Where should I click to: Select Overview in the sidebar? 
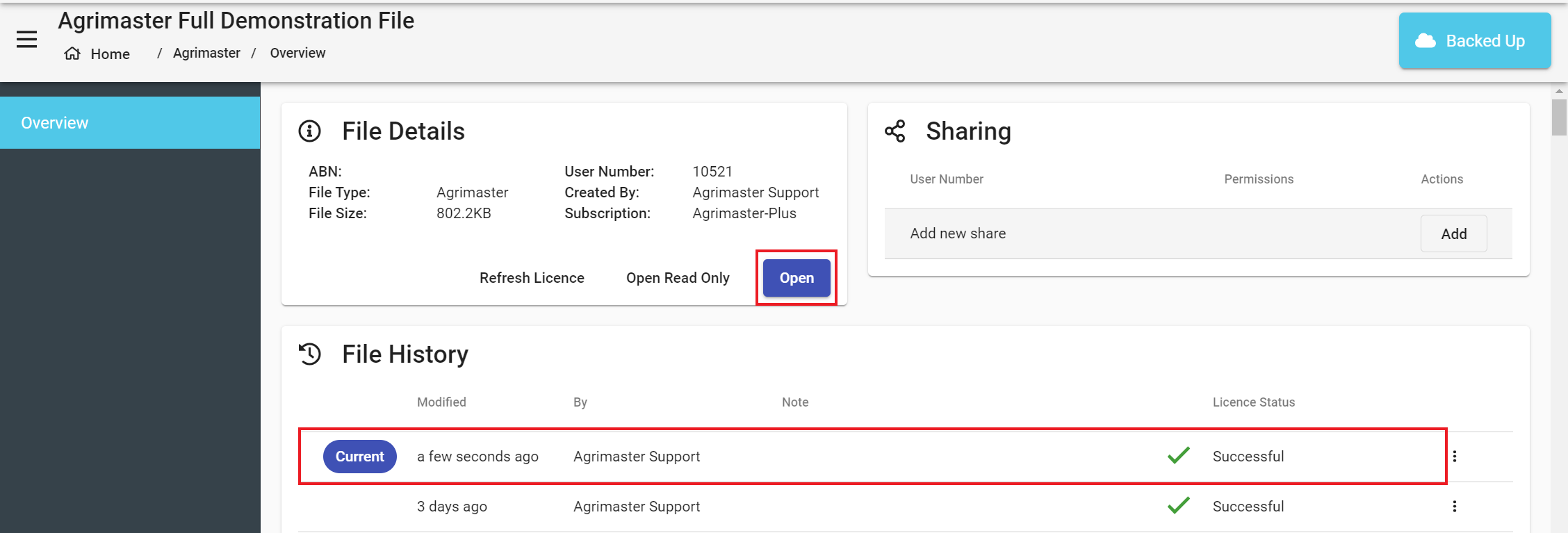[x=130, y=122]
